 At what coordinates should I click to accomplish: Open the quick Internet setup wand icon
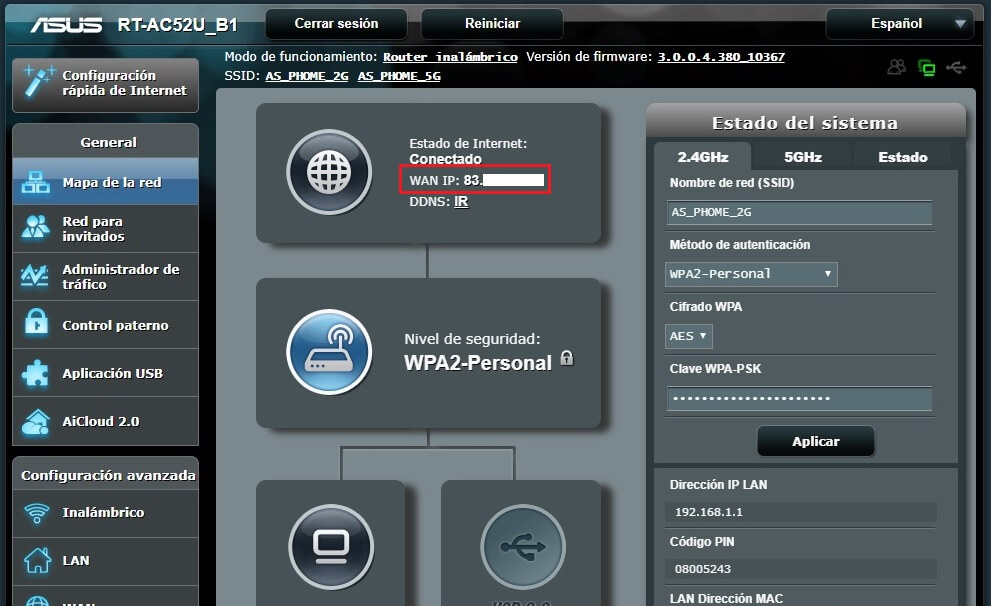click(x=38, y=82)
